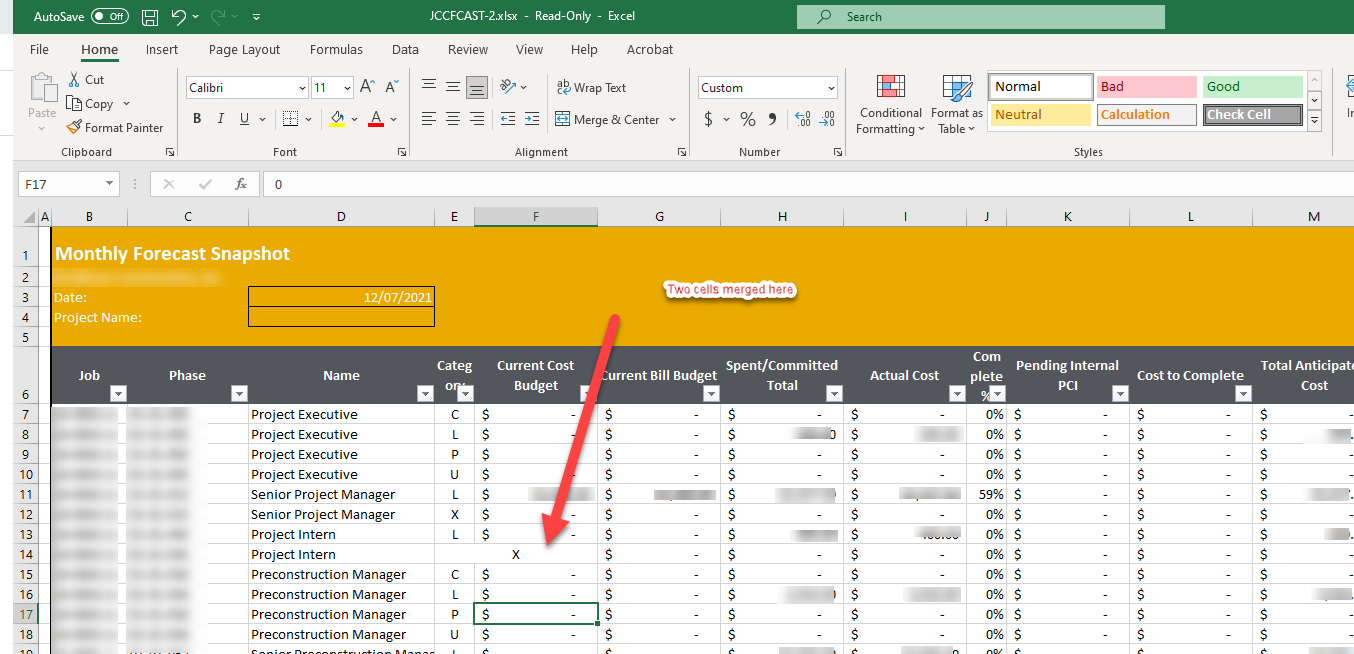This screenshot has width=1354, height=654.
Task: Select the column F header
Action: [536, 217]
